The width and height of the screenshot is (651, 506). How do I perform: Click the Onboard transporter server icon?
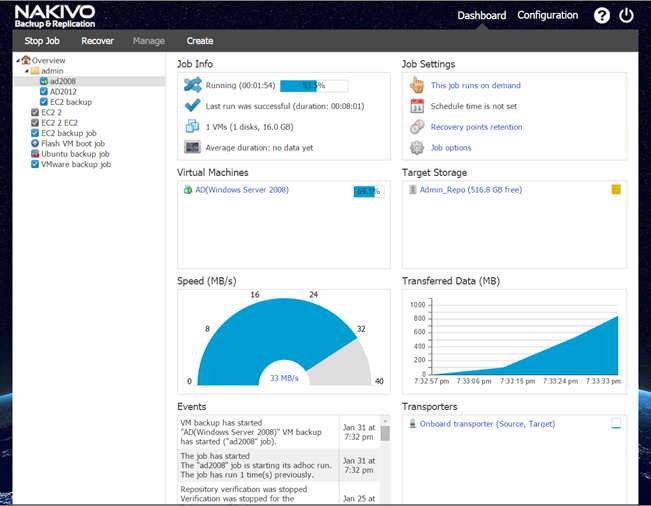413,424
